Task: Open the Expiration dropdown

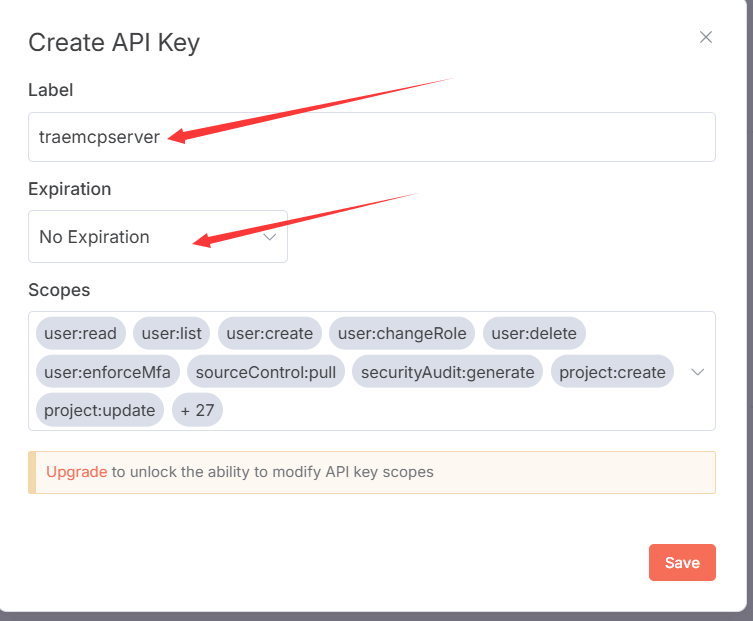Action: [158, 236]
